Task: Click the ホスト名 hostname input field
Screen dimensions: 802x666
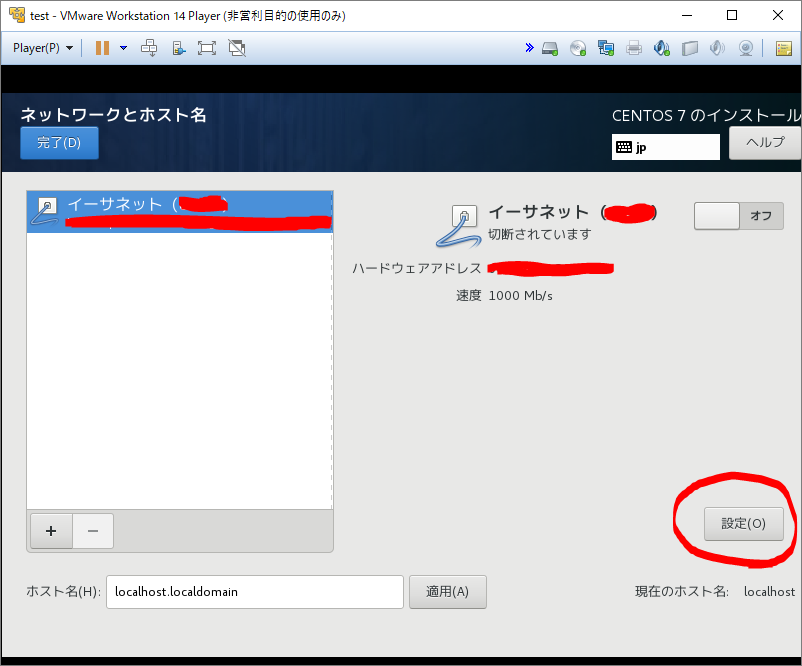Action: pos(255,592)
